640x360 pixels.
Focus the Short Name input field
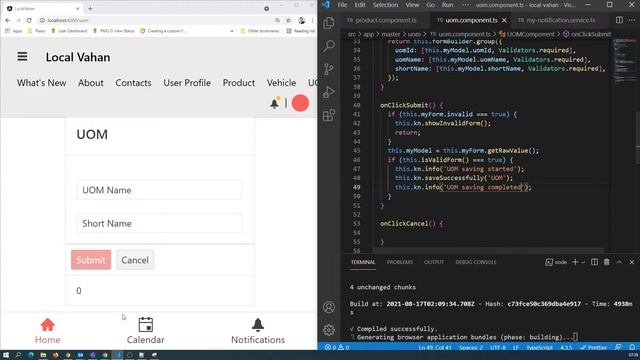(159, 223)
